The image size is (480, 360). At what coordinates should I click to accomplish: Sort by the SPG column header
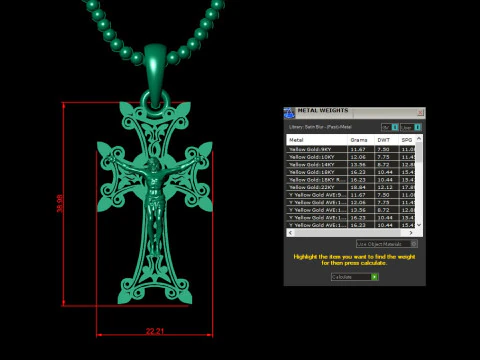[407, 140]
